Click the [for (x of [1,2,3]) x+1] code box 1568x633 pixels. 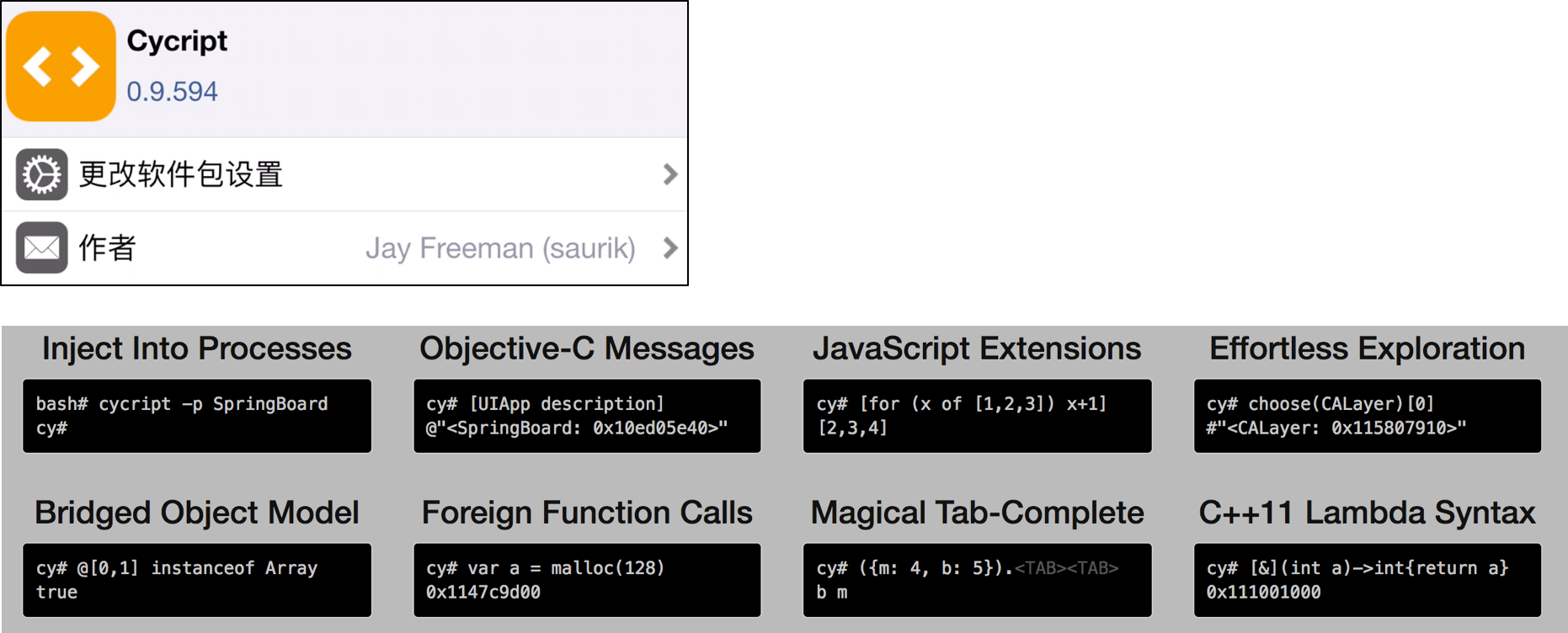[977, 416]
